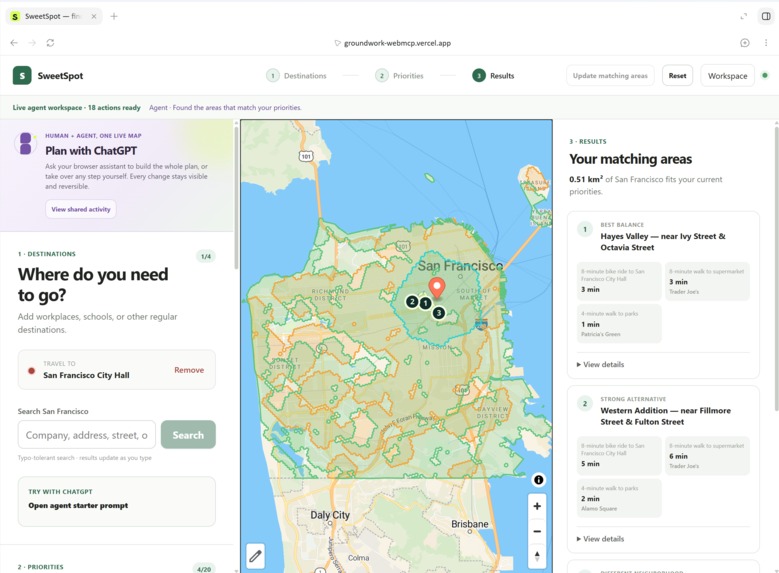
Task: Focus the company or address search field
Action: [87, 435]
